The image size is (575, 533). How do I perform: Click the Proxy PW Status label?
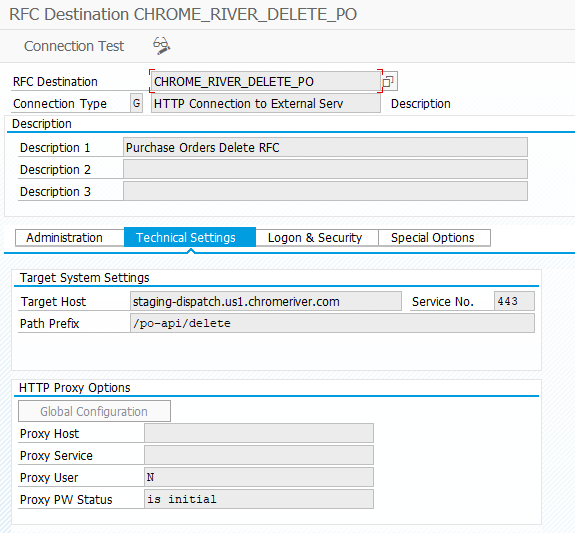[66, 500]
